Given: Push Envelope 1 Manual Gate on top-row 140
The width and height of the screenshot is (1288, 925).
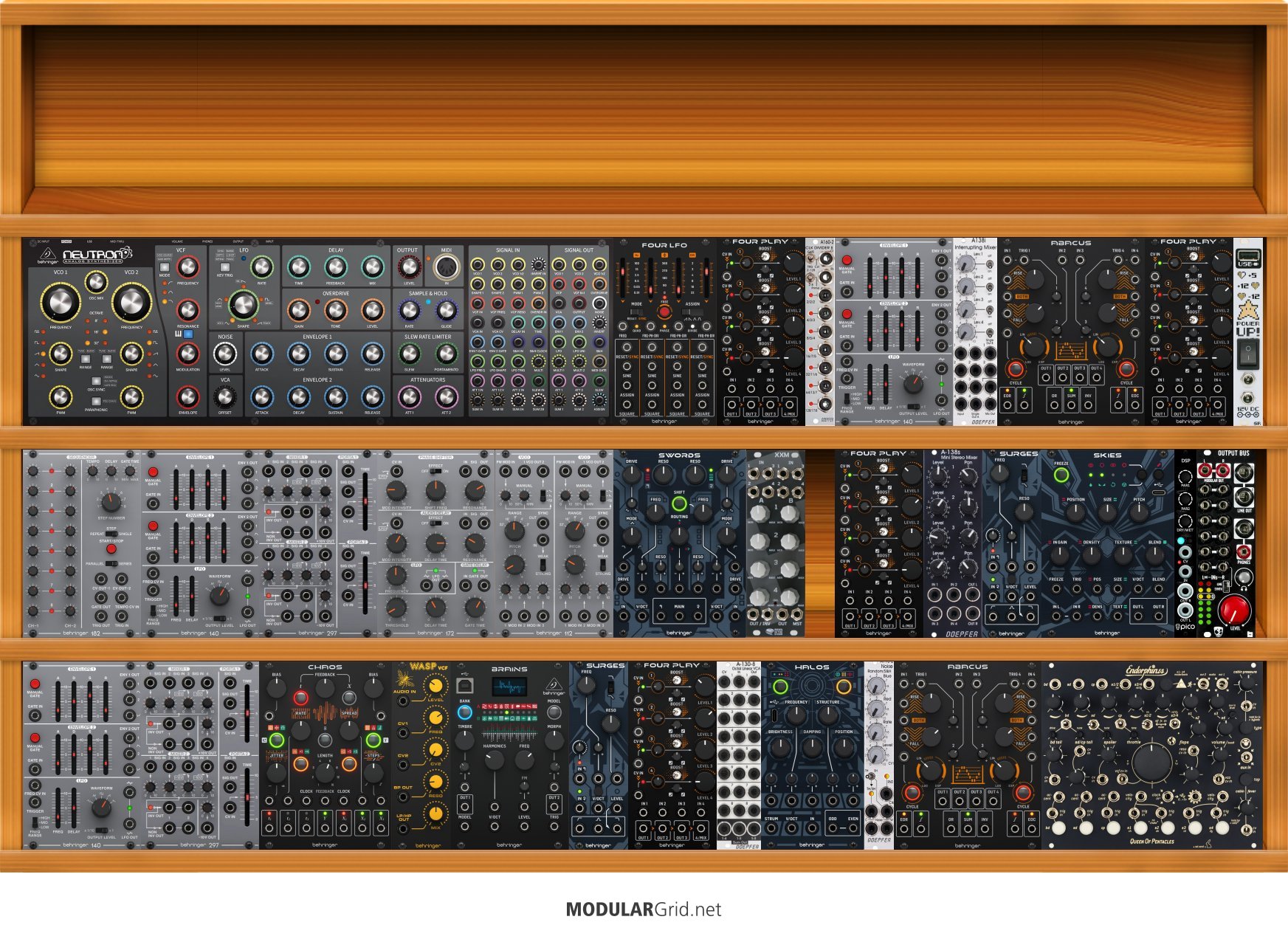Looking at the screenshot, I should pyautogui.click(x=847, y=260).
